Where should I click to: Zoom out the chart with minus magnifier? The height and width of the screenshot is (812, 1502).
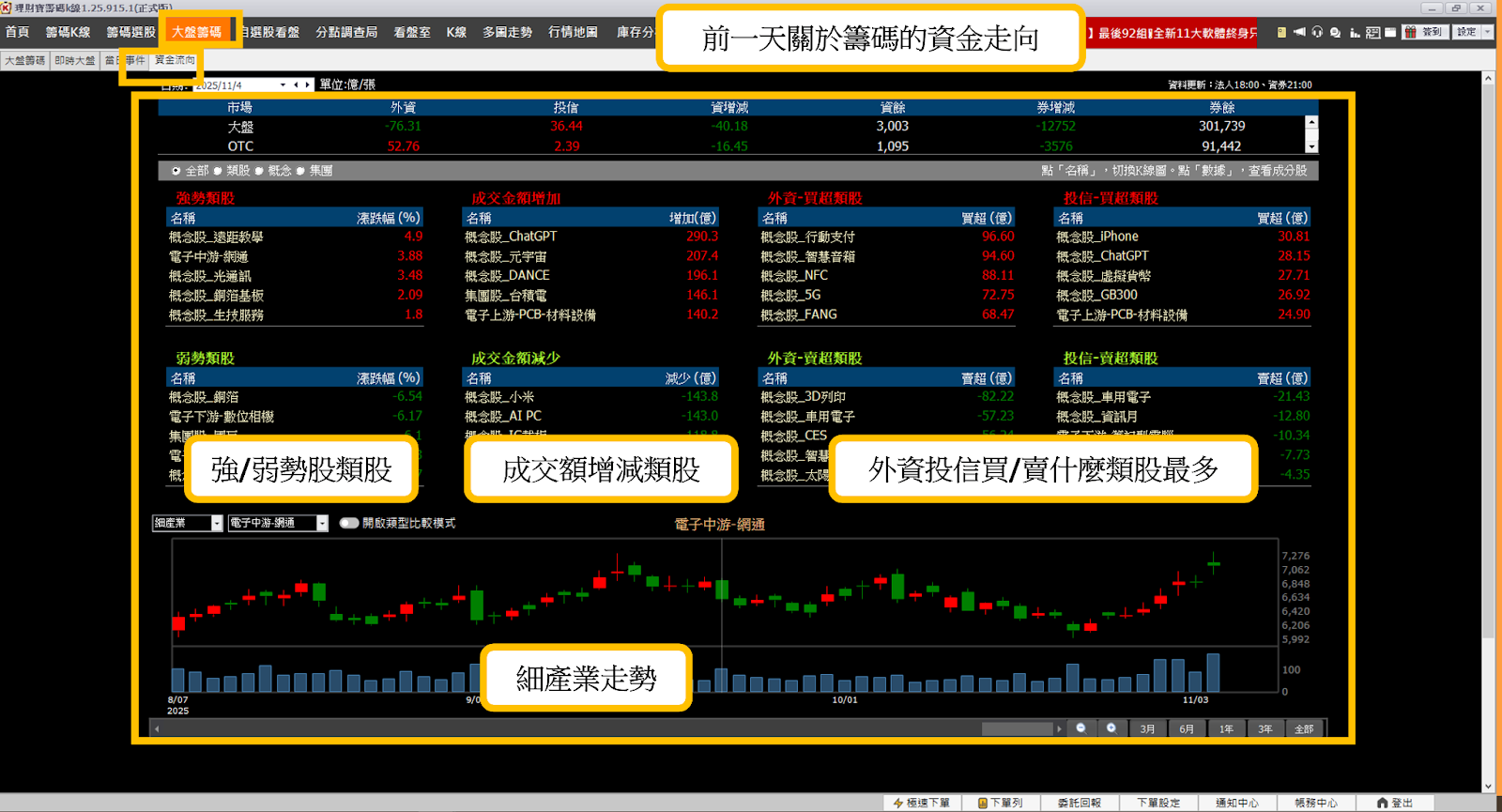(1081, 728)
